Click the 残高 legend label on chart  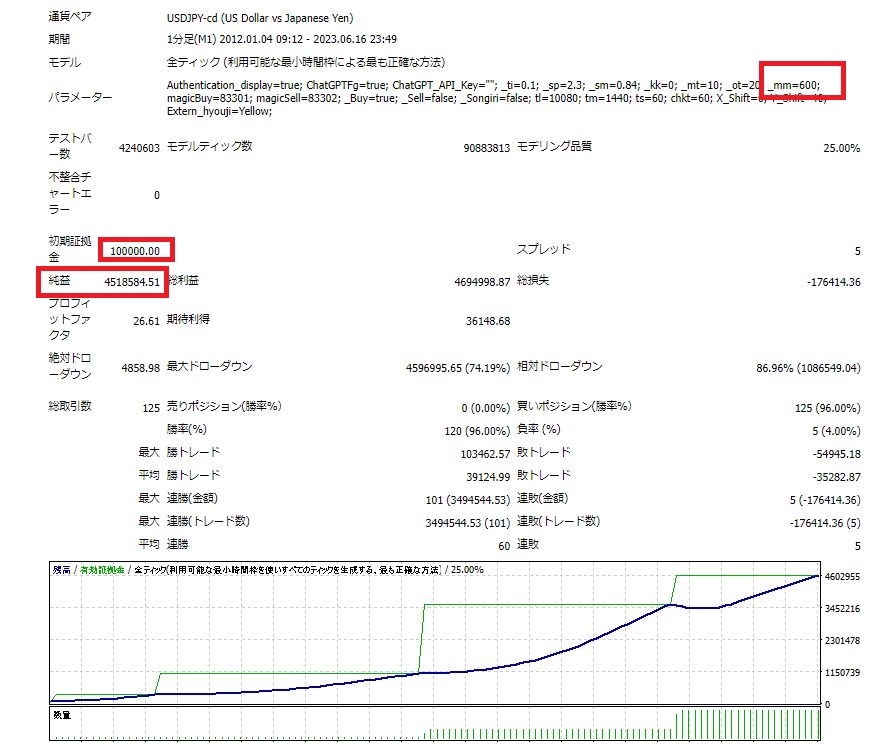62,570
